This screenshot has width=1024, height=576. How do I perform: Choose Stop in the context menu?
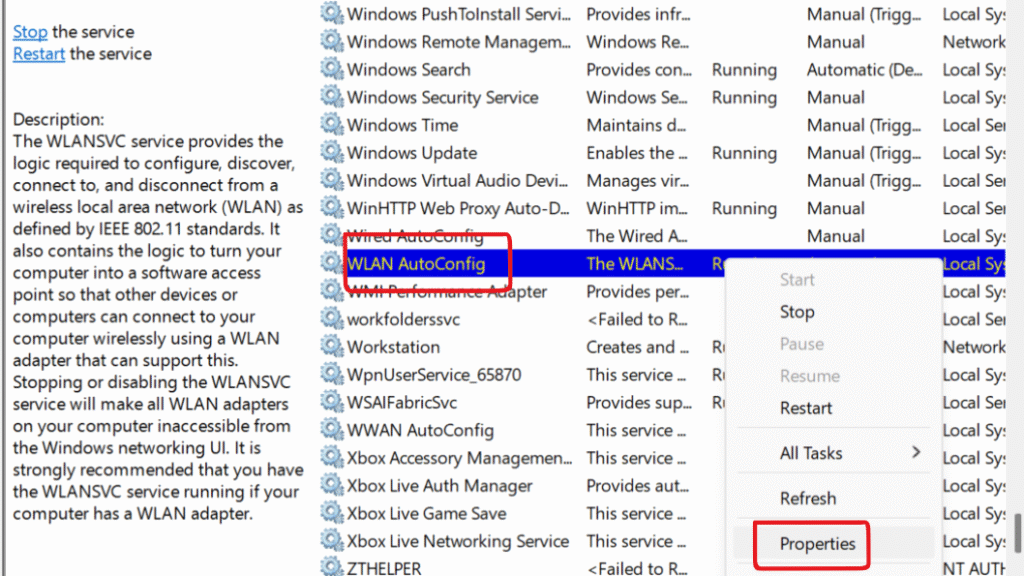tap(797, 312)
